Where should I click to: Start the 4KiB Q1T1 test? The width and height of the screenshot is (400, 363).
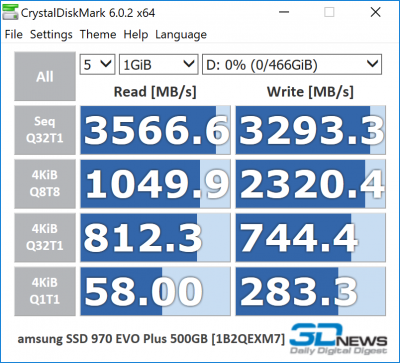(x=45, y=291)
